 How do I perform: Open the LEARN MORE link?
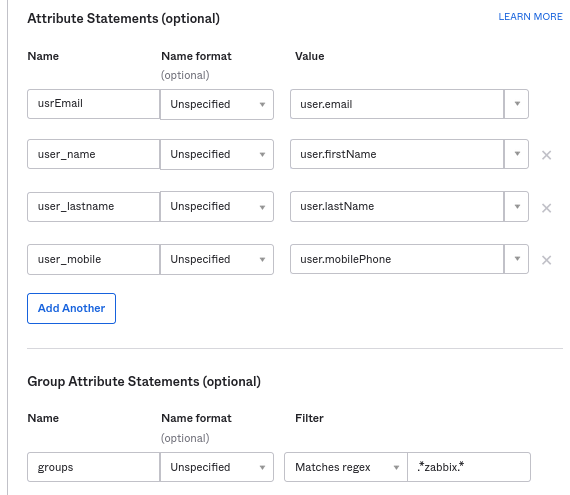(530, 17)
